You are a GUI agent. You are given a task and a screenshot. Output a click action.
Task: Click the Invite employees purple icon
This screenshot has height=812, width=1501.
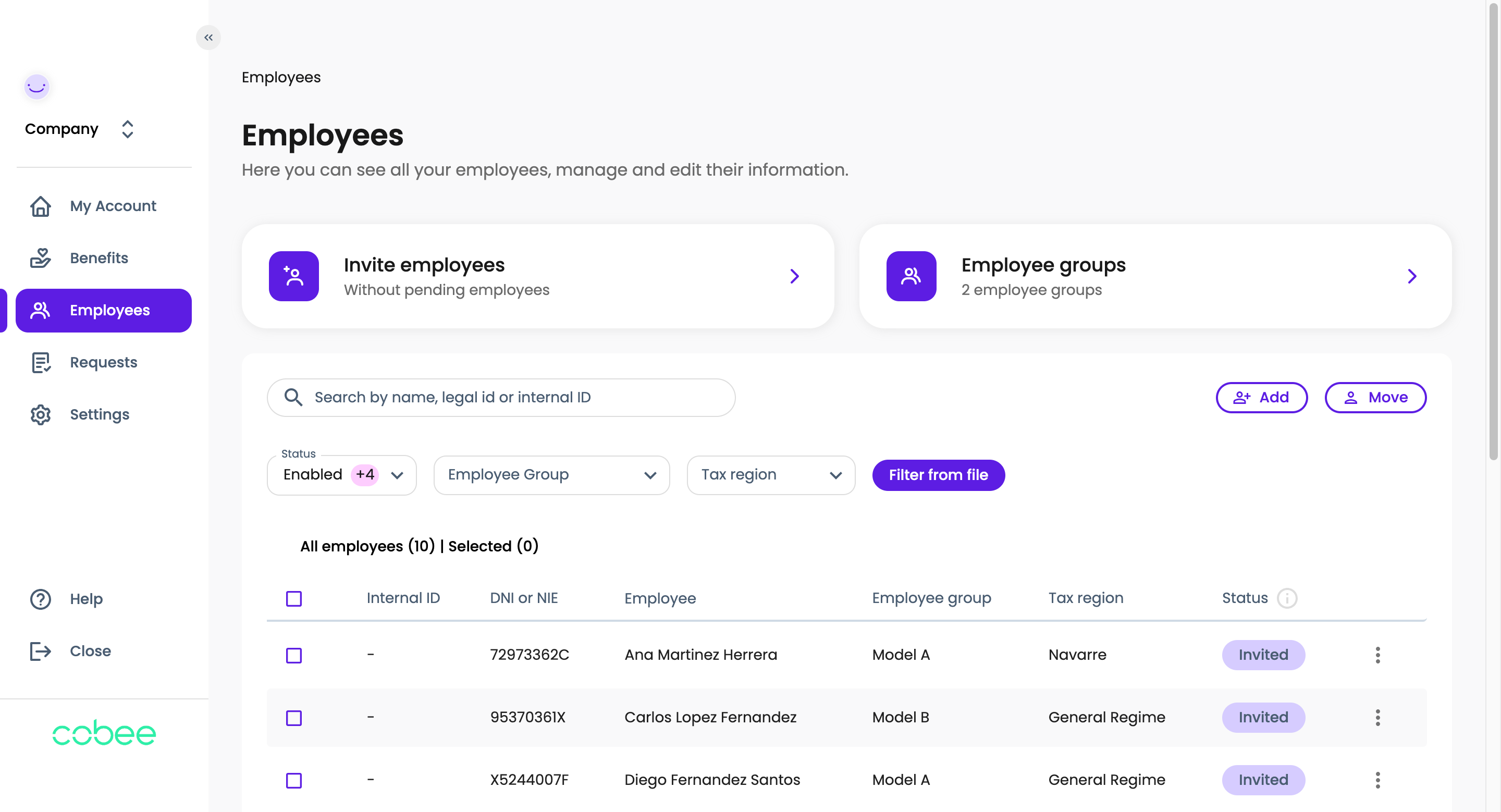[293, 276]
